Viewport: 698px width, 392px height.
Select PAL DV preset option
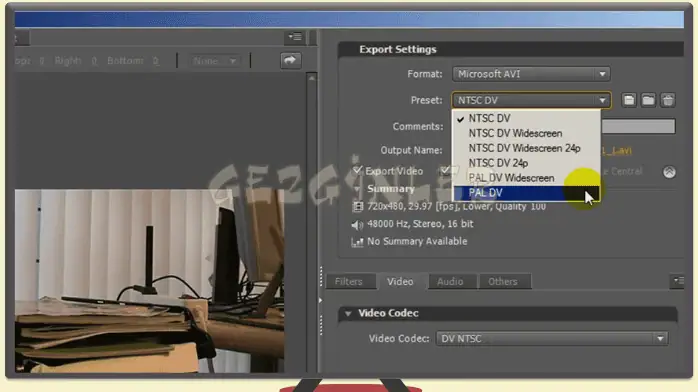point(527,193)
